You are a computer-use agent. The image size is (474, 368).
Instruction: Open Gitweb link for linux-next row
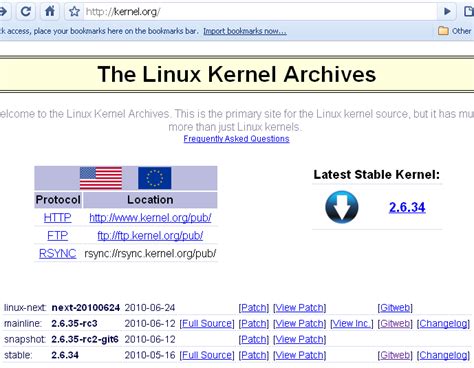395,308
